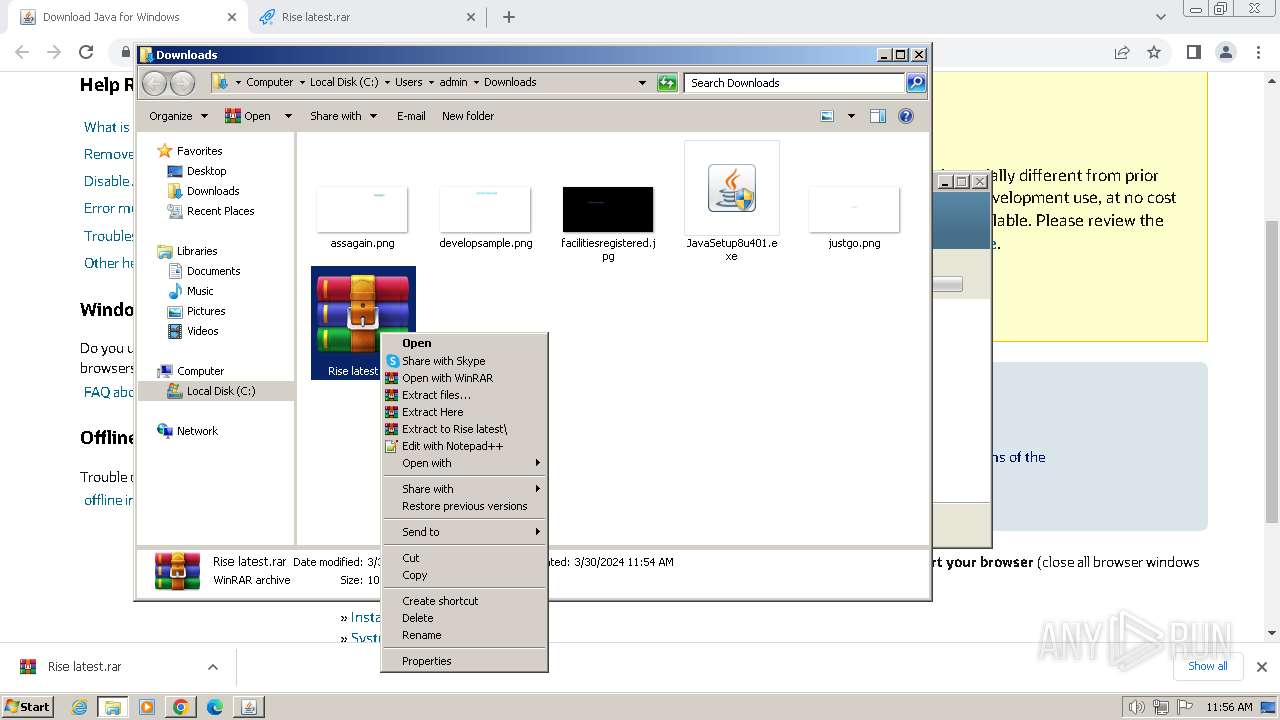Select Open with WinRAR
This screenshot has height=720, width=1280.
pyautogui.click(x=465, y=378)
